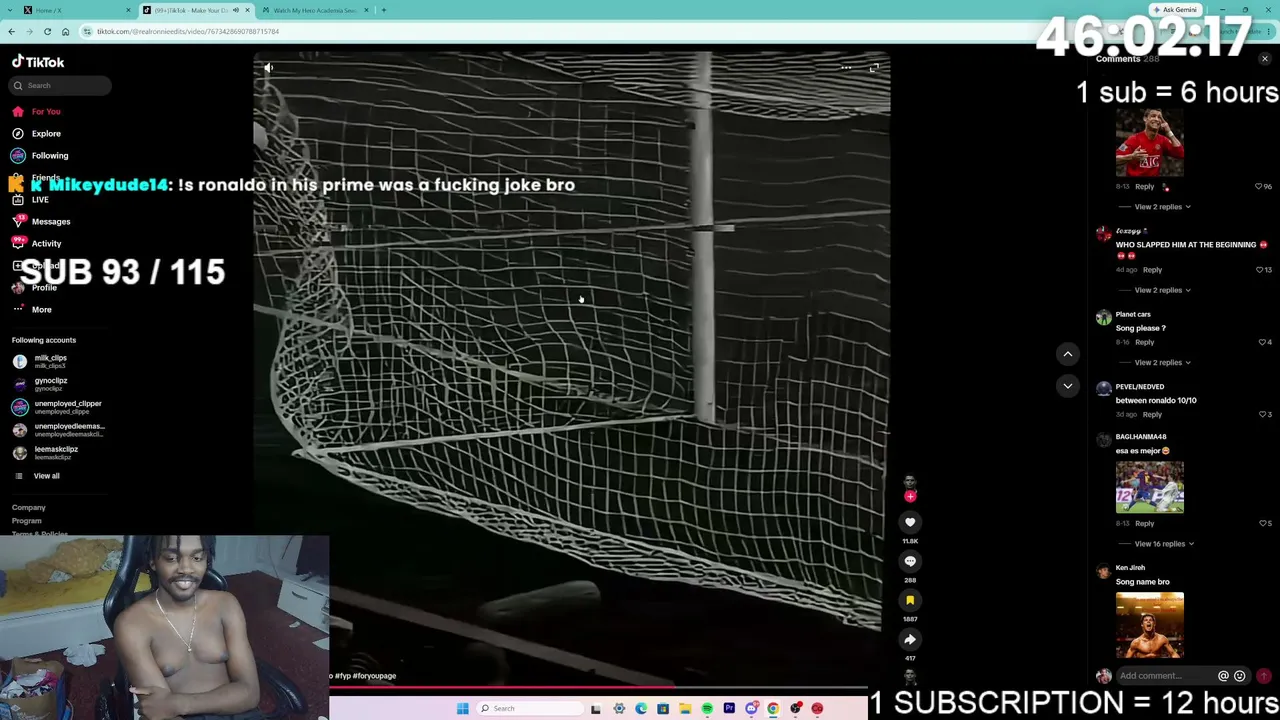Reload the page
1280x720 pixels.
pyautogui.click(x=47, y=31)
